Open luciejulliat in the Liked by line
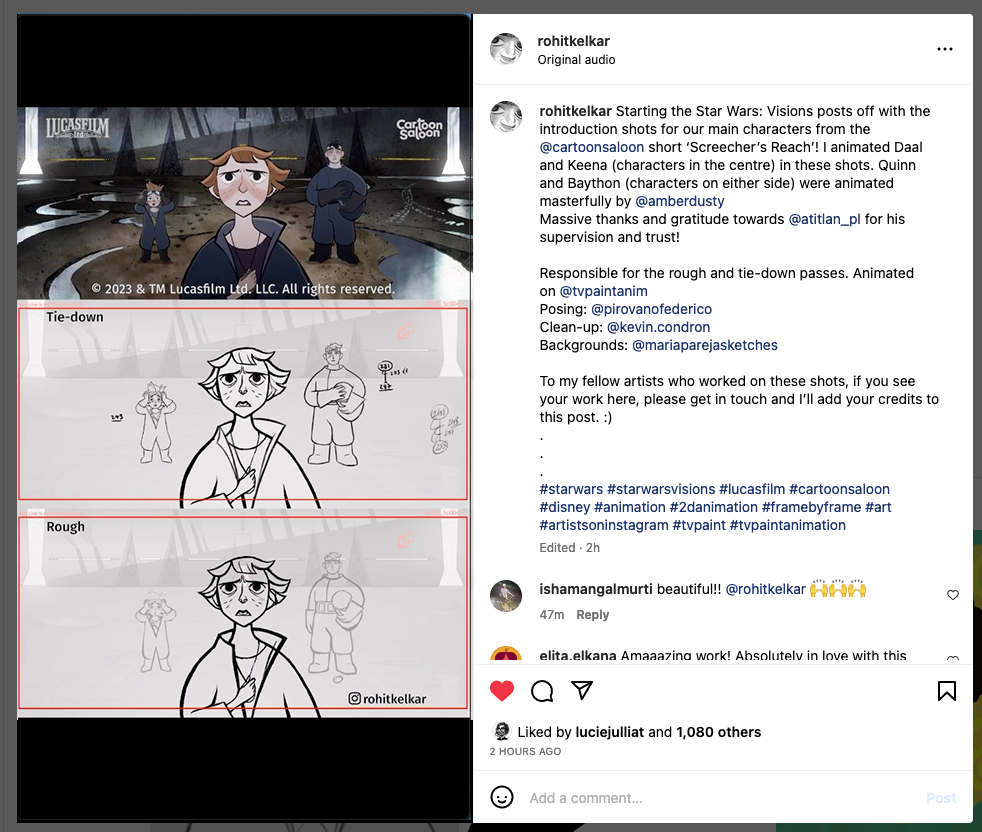982x832 pixels. tap(609, 732)
